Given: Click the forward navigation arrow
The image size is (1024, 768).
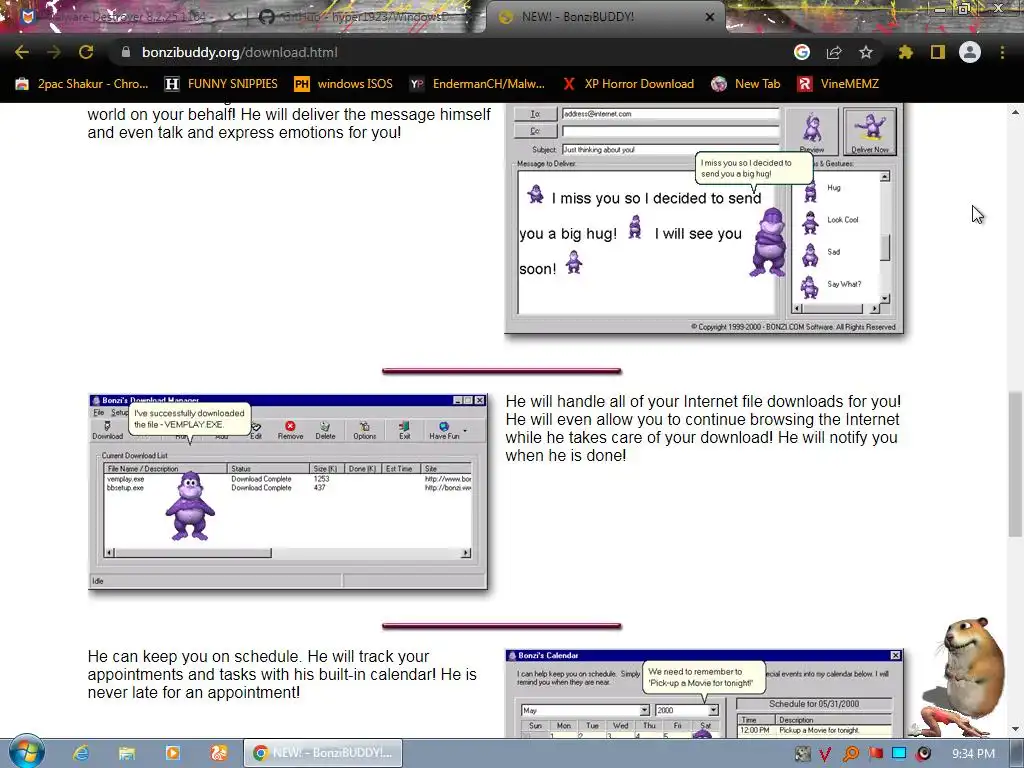Looking at the screenshot, I should pyautogui.click(x=54, y=52).
